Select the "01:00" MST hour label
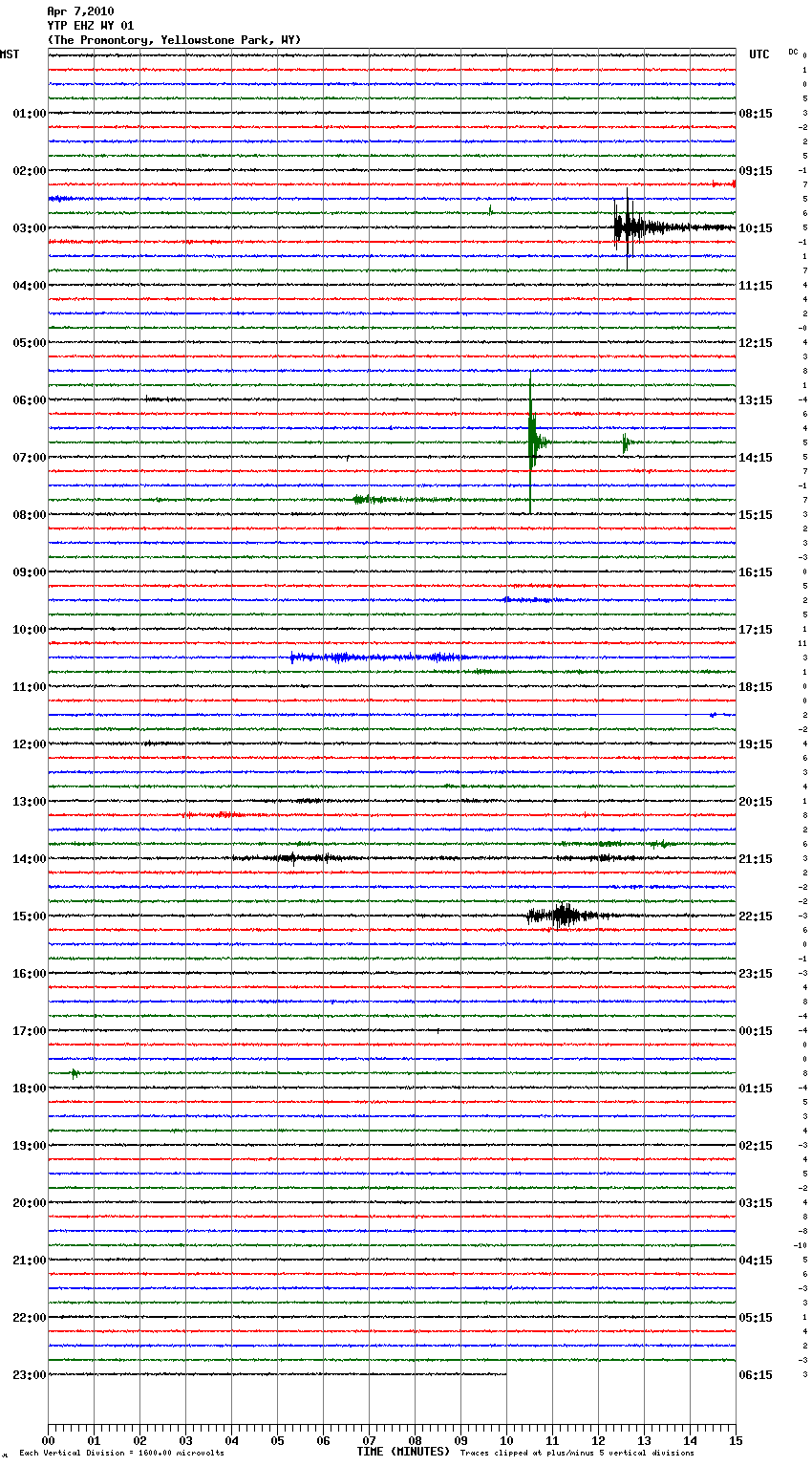This screenshot has width=812, height=1466. coord(29,114)
